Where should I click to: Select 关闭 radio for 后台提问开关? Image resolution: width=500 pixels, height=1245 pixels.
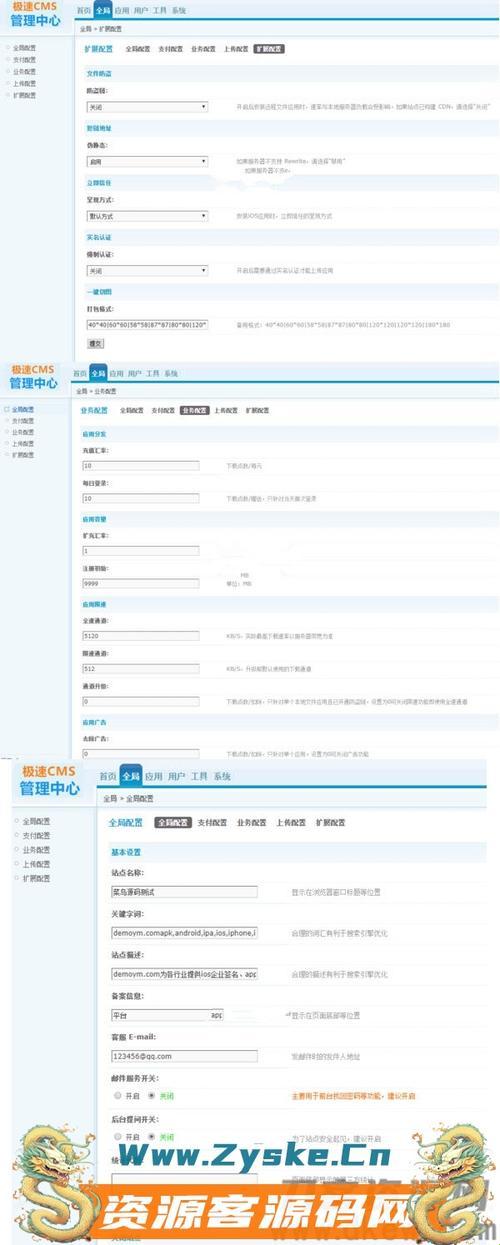click(151, 1137)
